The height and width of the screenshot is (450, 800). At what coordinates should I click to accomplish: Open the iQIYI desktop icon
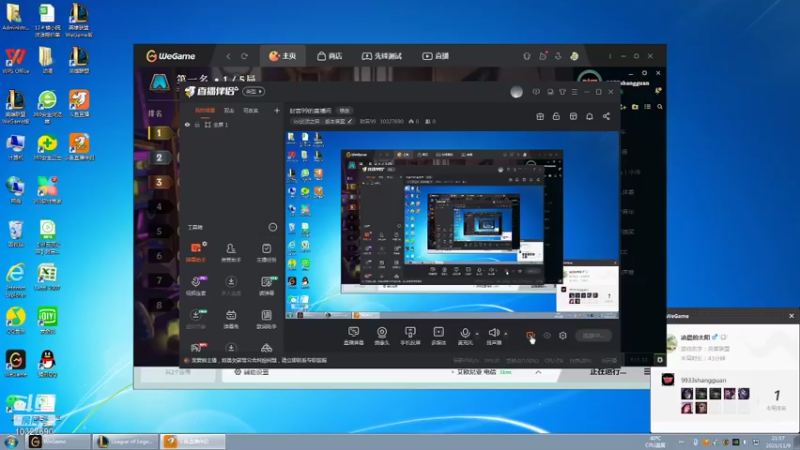[47, 320]
